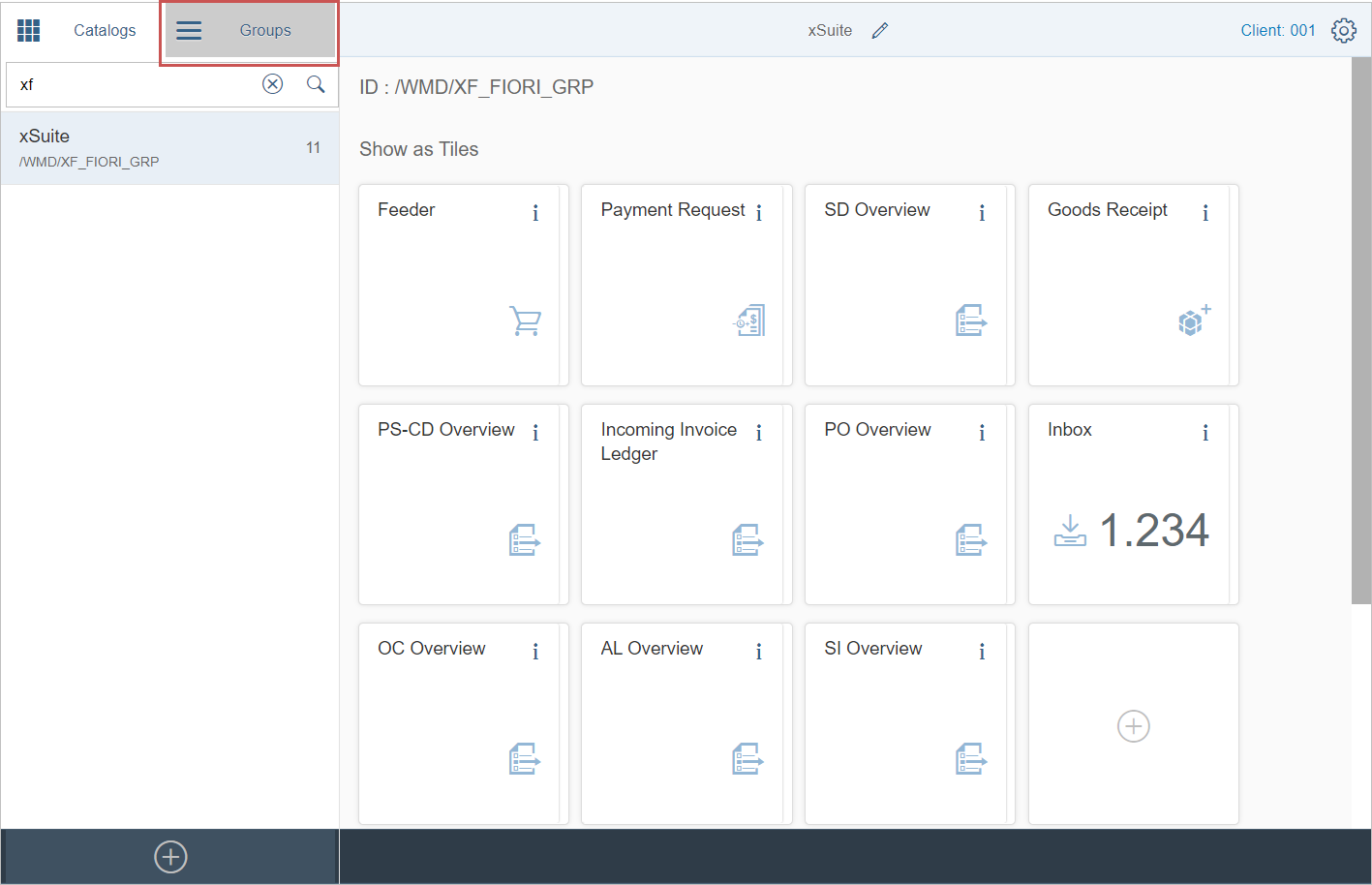Select the xSuite group in the list
Screen dimensions: 1372x885
pyautogui.click(x=169, y=148)
